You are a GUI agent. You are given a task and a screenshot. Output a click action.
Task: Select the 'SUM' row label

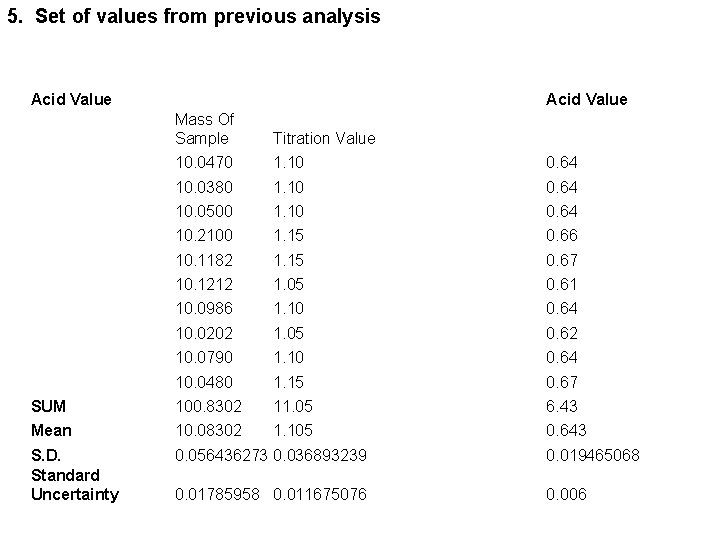pos(49,406)
